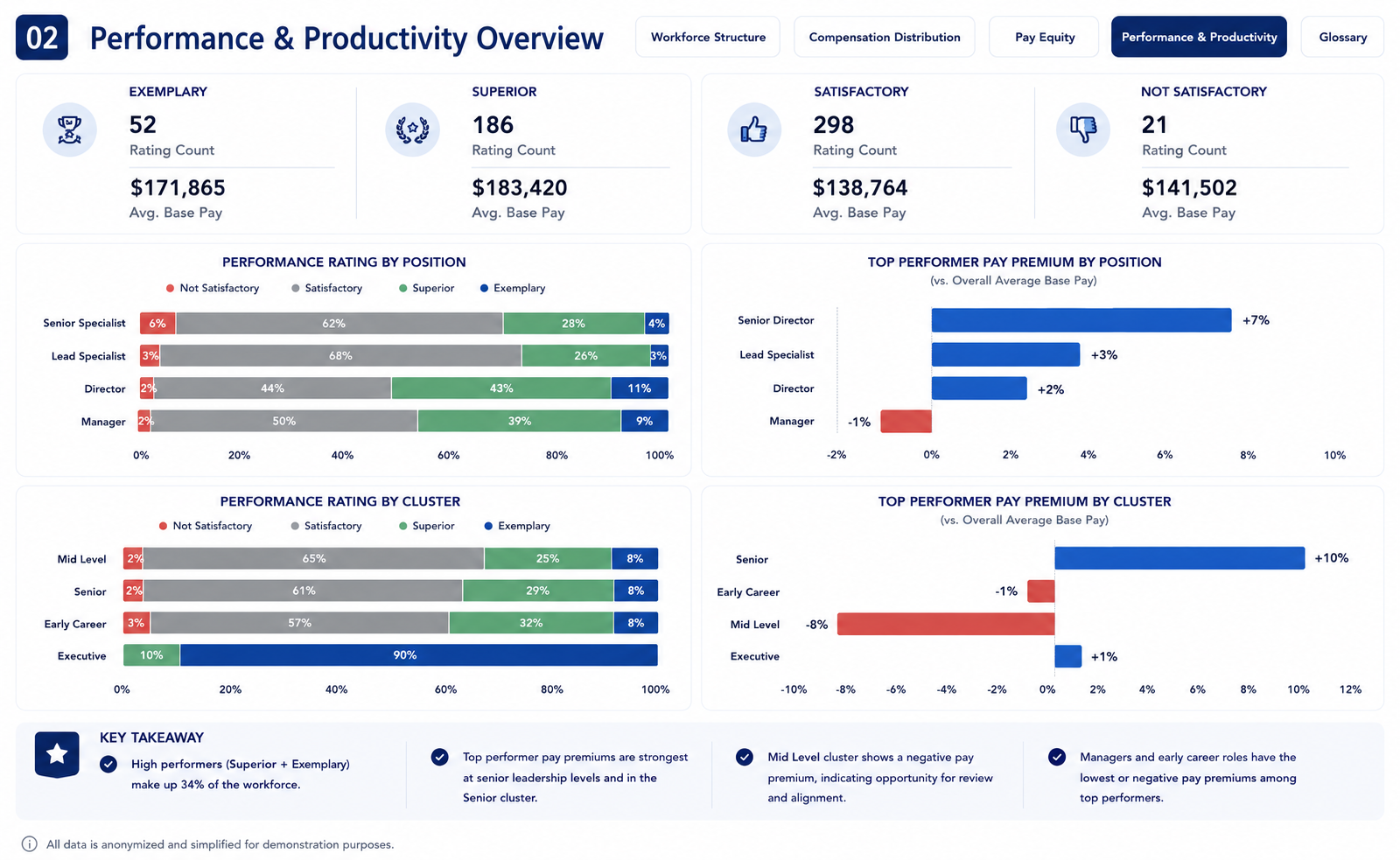
Task: Click the Superior laurel stars icon
Action: [412, 130]
